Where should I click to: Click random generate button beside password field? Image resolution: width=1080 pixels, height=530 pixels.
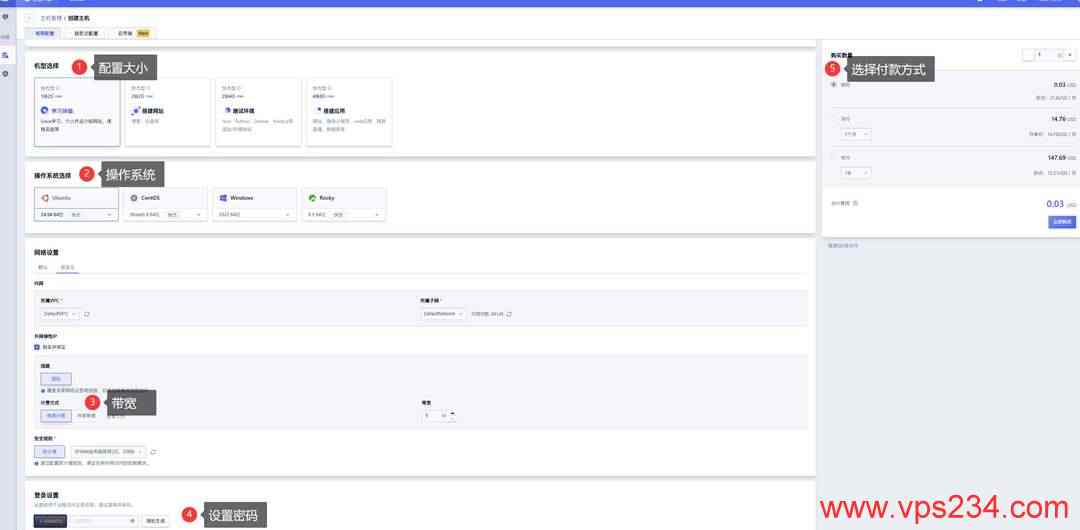tap(155, 521)
